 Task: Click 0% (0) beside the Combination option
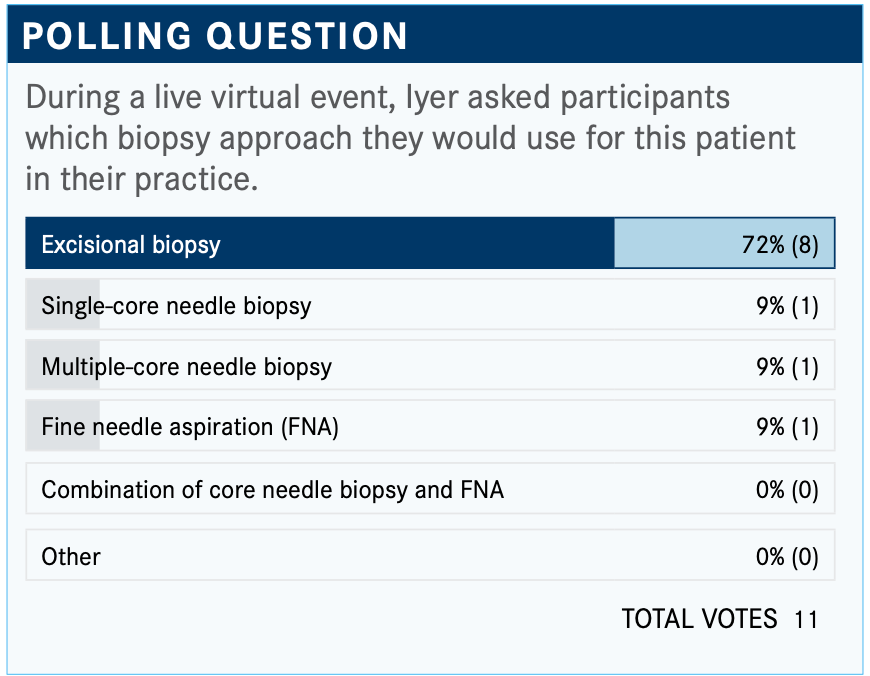[x=787, y=490]
